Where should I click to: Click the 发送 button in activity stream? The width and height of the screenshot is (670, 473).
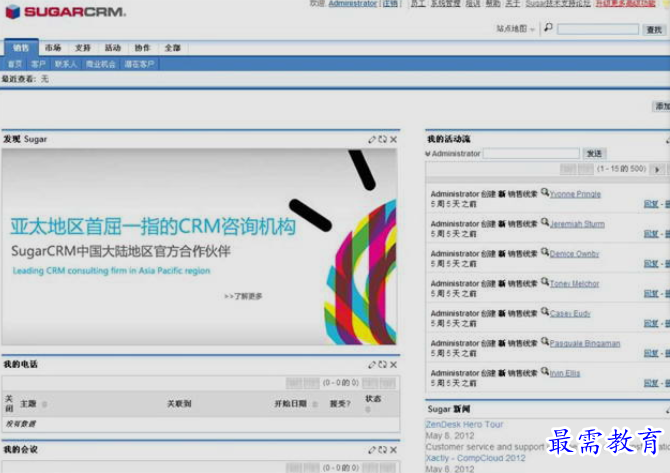(594, 154)
